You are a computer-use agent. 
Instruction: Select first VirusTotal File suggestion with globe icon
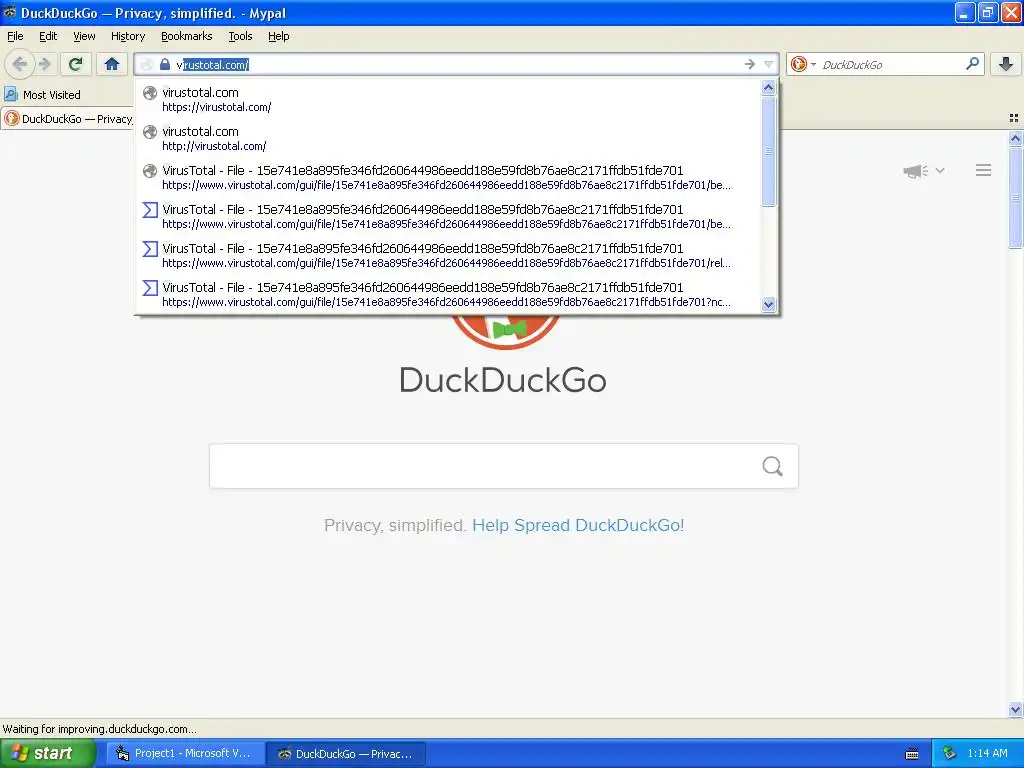tap(448, 178)
